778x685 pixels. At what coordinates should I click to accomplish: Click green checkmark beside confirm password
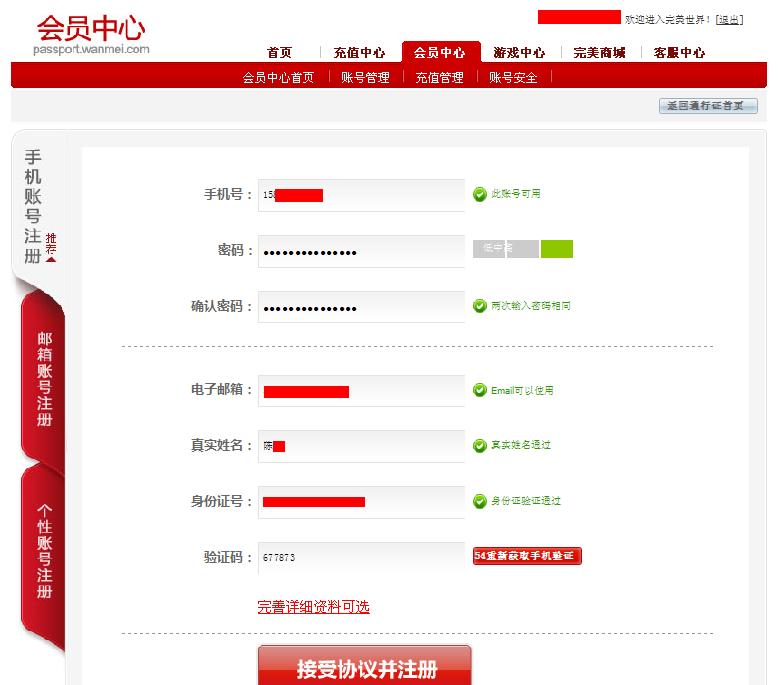(479, 306)
